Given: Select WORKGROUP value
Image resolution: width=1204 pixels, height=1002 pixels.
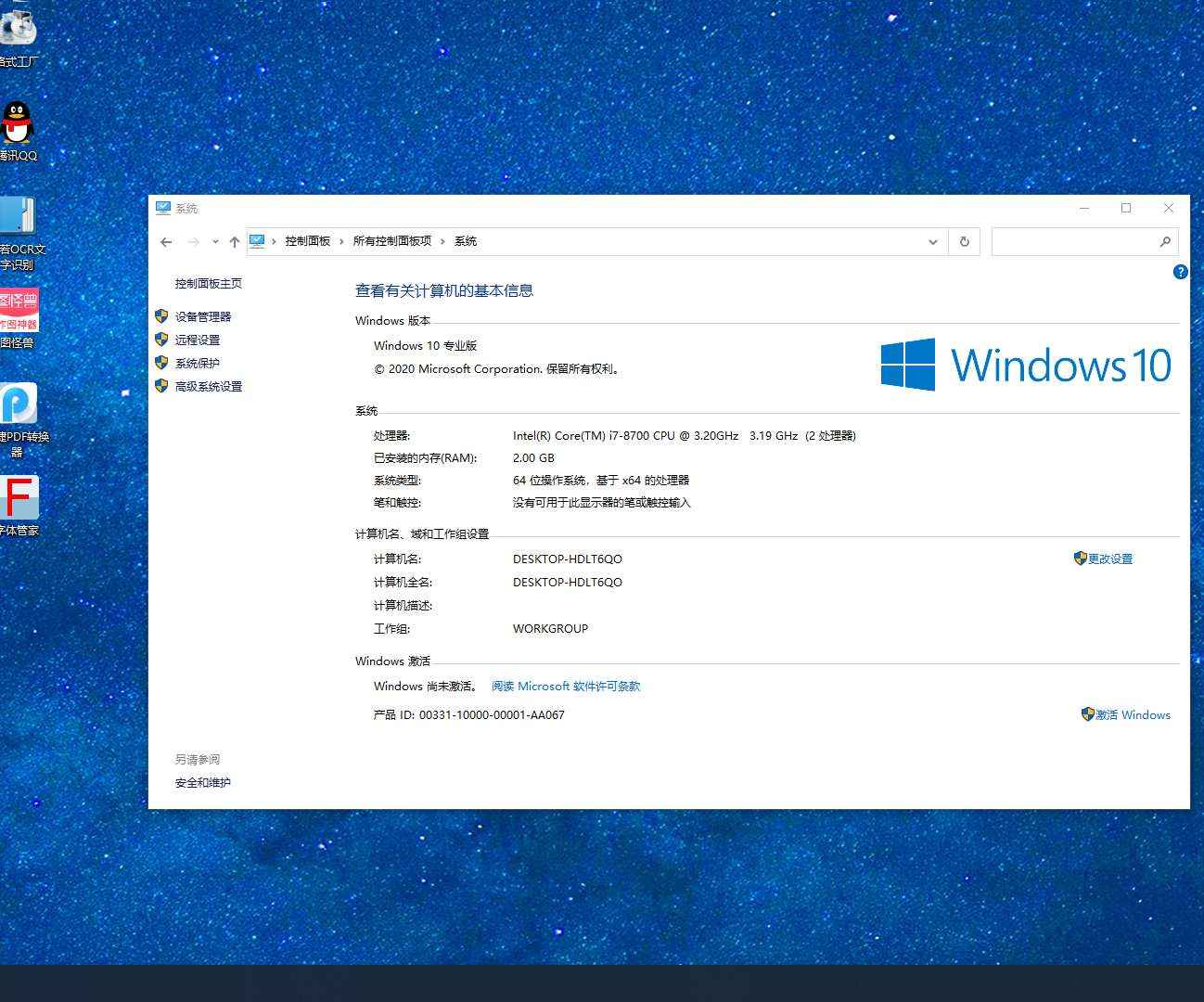Looking at the screenshot, I should (550, 628).
